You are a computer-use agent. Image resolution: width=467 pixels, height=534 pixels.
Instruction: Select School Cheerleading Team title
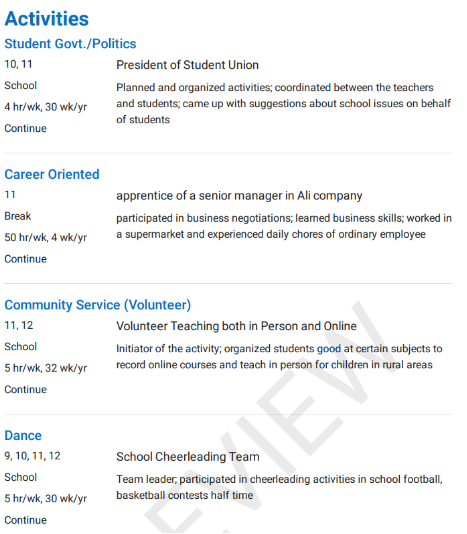(x=188, y=457)
